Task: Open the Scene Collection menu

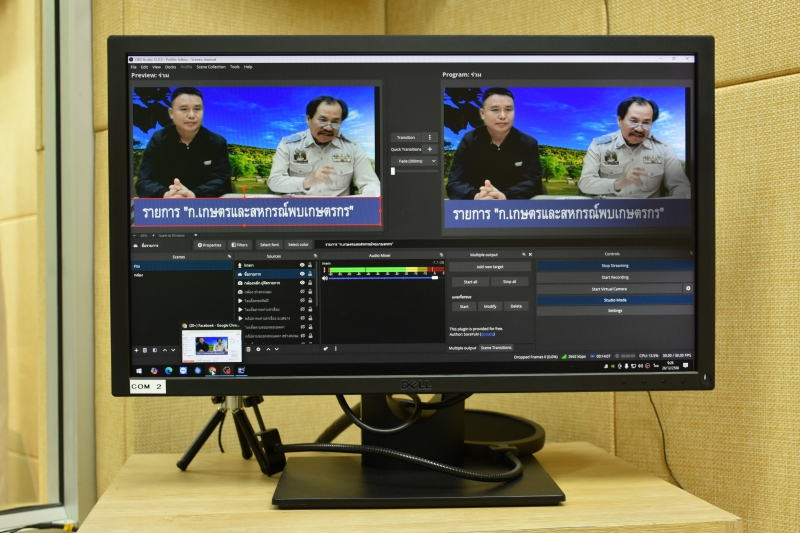Action: (x=210, y=67)
